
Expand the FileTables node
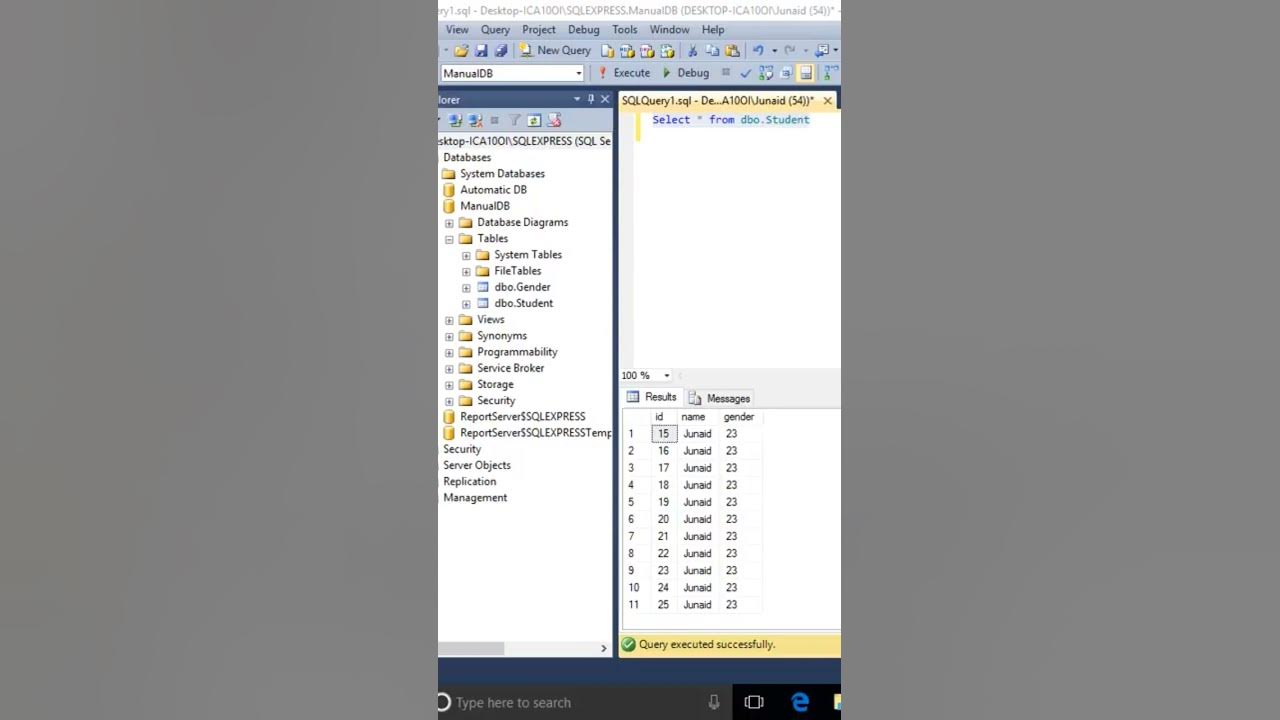pos(466,271)
